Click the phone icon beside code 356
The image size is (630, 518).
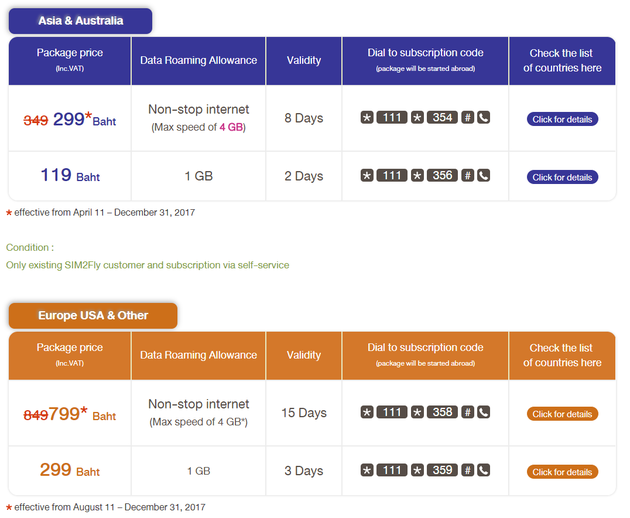pyautogui.click(x=483, y=175)
